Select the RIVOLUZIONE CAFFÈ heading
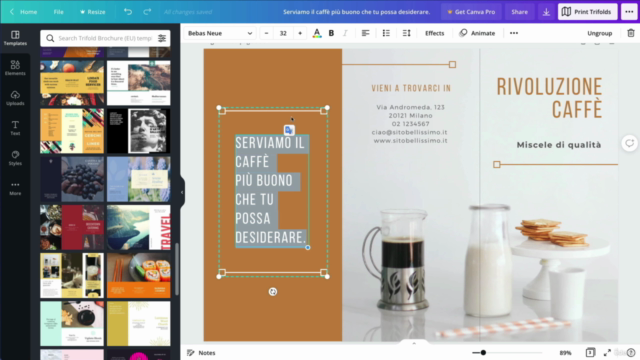The image size is (640, 360). [x=549, y=98]
